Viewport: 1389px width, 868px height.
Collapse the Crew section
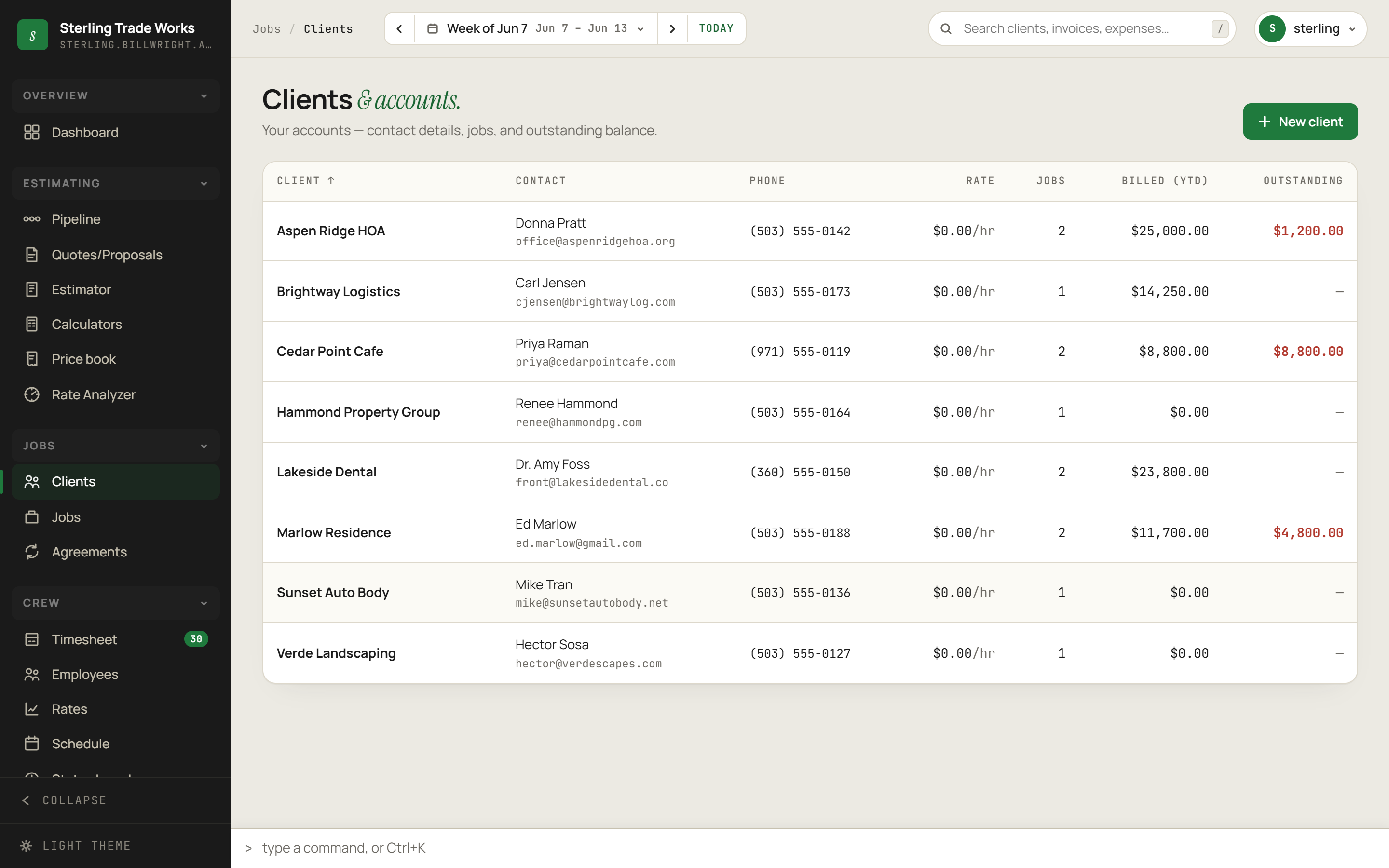(115, 603)
